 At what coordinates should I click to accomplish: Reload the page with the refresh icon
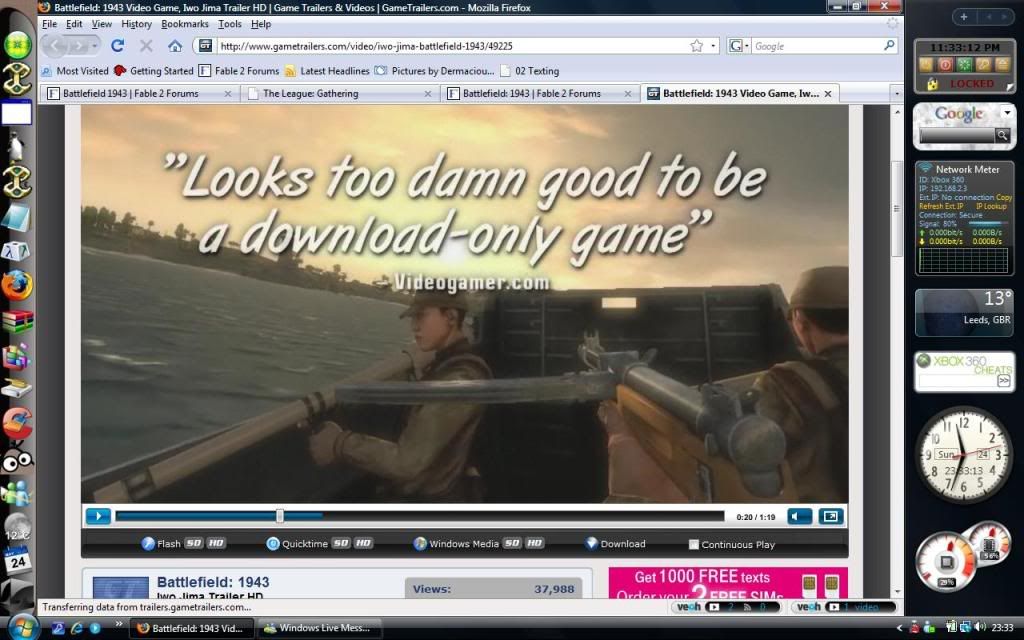118,46
